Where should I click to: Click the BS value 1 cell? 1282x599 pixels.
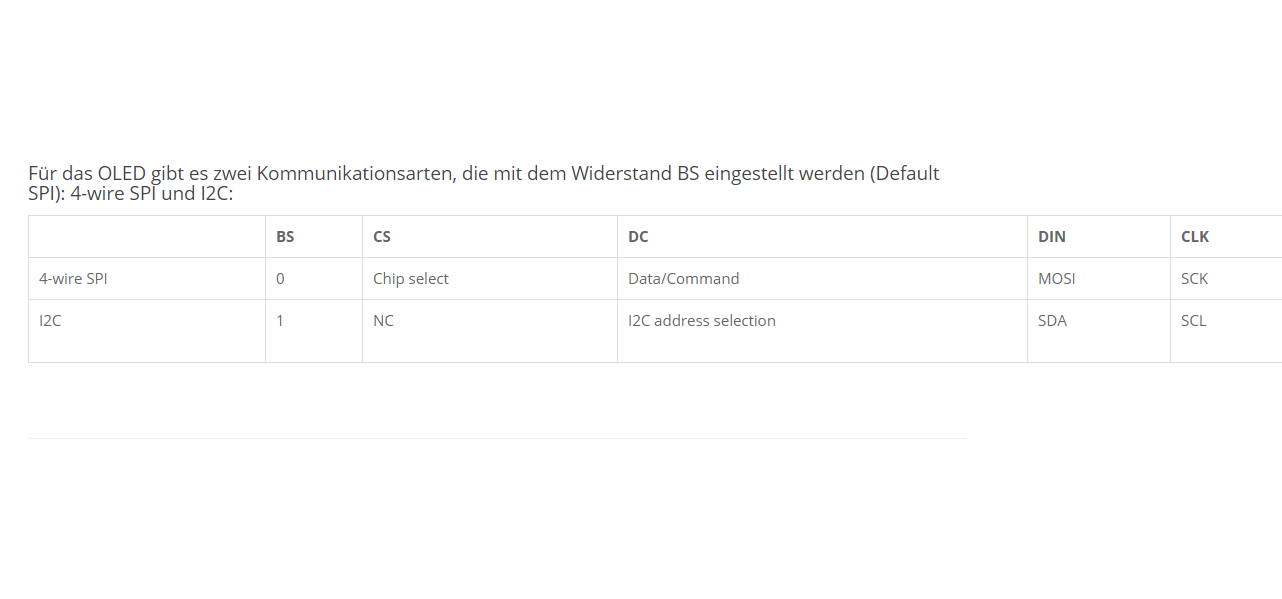[x=281, y=321]
